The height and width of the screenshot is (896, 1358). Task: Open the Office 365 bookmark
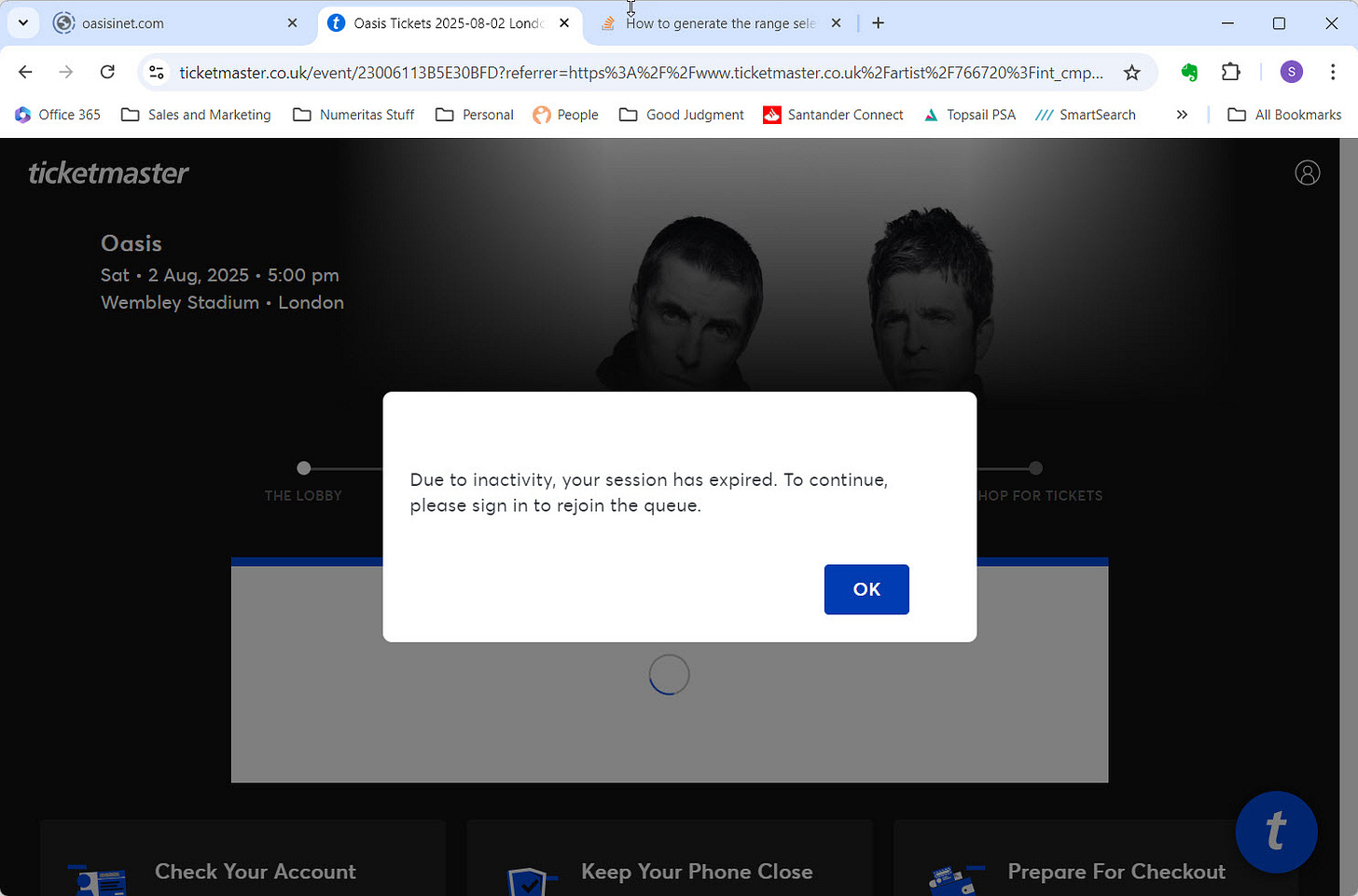tap(58, 115)
